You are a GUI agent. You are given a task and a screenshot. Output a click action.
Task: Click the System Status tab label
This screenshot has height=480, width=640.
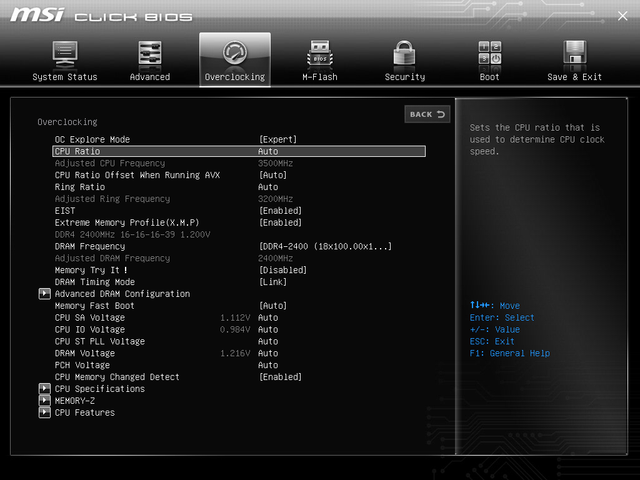point(65,77)
